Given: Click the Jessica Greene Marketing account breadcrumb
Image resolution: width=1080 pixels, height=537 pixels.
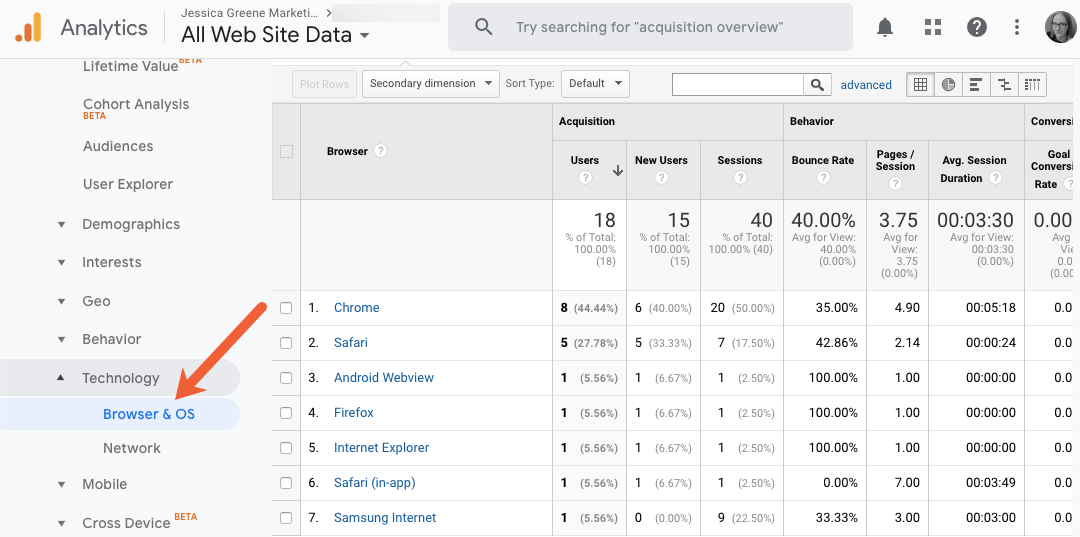Looking at the screenshot, I should 251,12.
